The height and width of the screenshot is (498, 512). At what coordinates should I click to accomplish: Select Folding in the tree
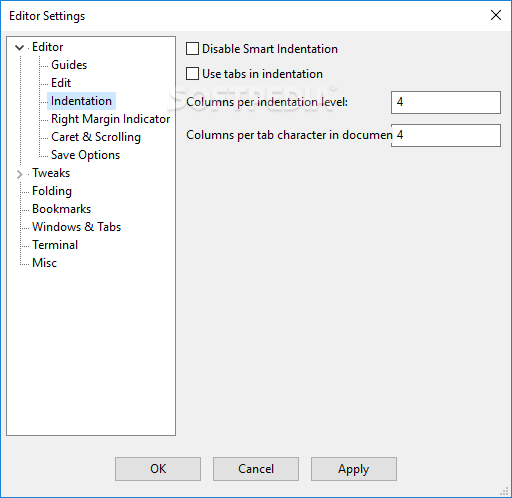click(52, 191)
